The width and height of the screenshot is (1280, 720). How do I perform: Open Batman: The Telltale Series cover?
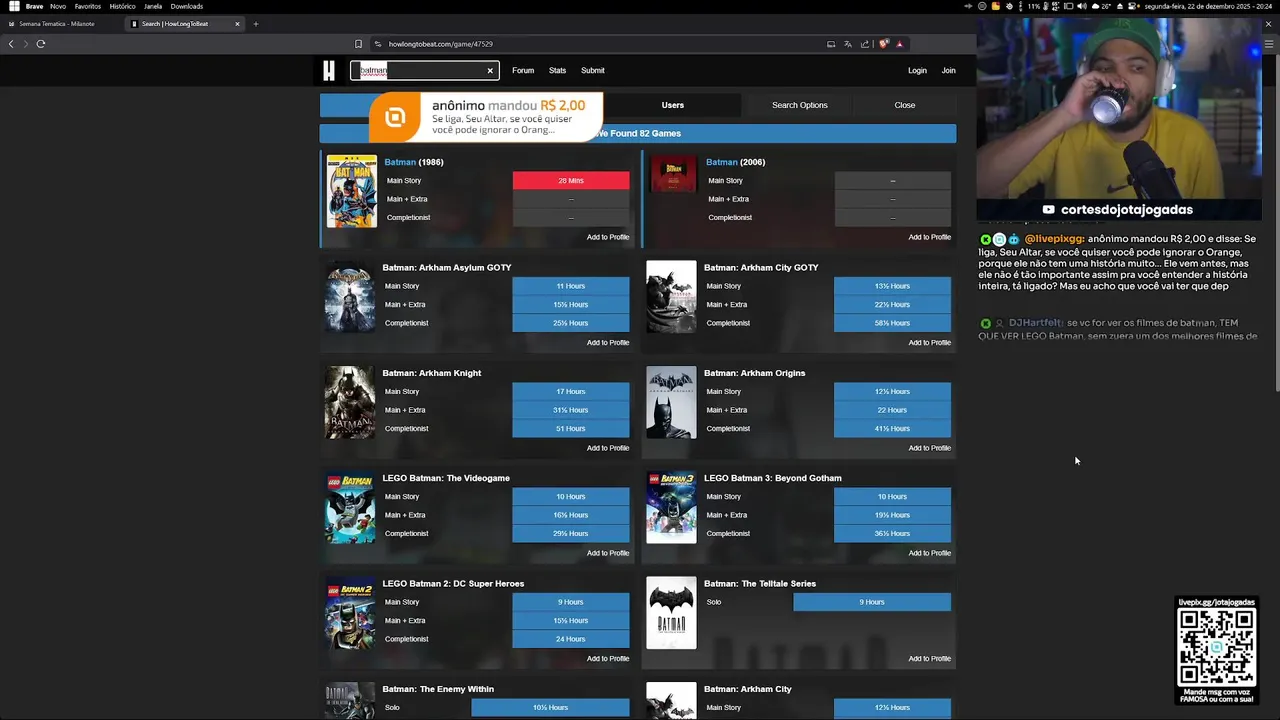pyautogui.click(x=671, y=613)
